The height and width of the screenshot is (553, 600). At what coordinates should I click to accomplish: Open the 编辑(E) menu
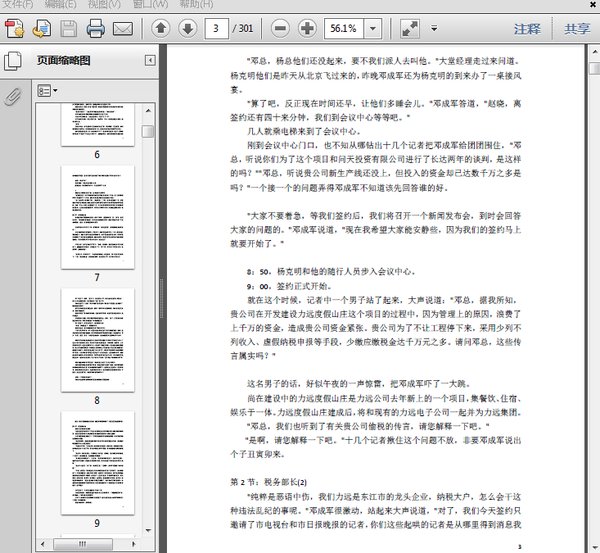tap(60, 4)
